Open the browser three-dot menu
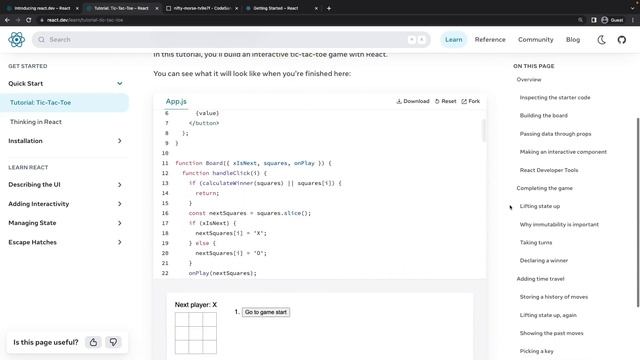Viewport: 640px width, 360px height. click(x=633, y=20)
